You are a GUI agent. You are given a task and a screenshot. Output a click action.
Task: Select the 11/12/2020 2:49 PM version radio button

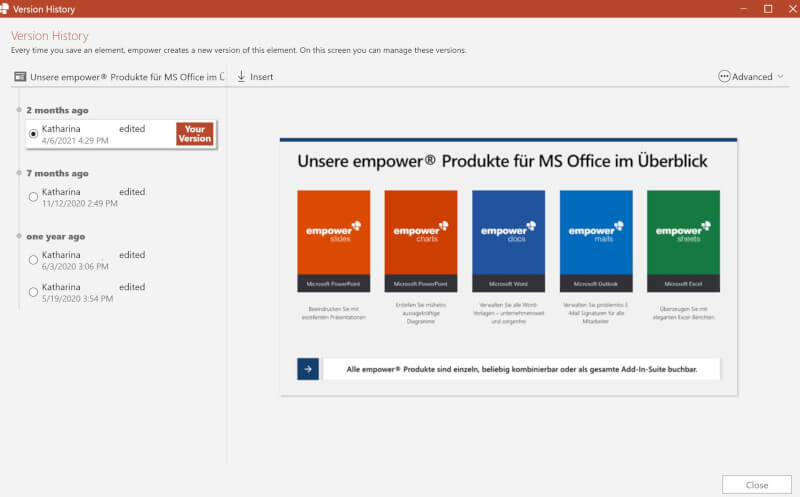tap(33, 197)
